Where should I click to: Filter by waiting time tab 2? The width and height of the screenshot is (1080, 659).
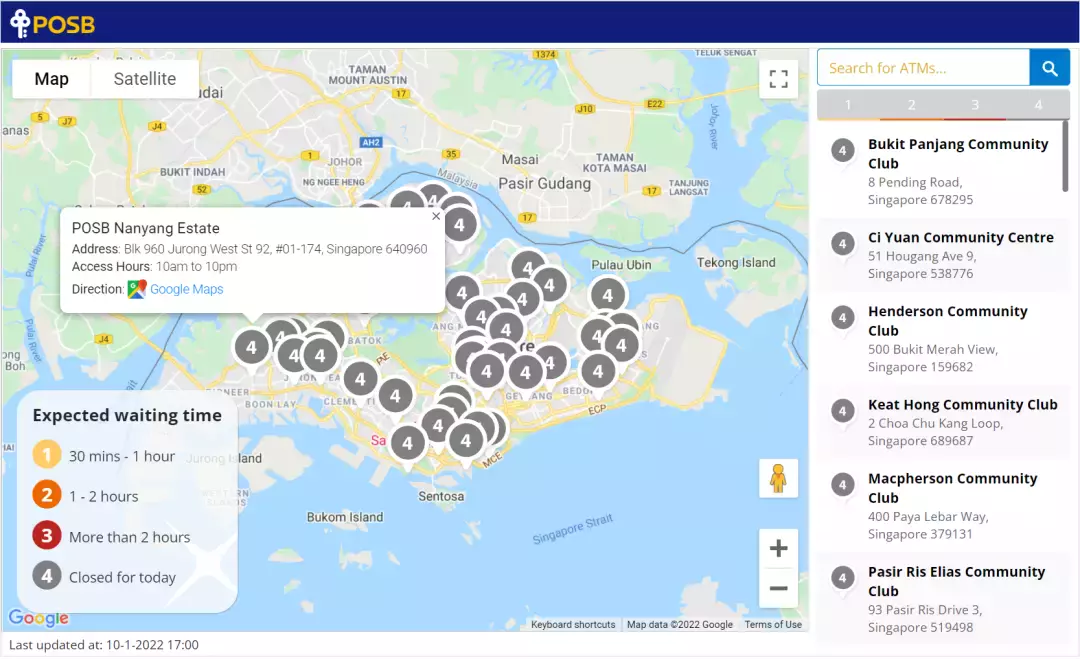pos(911,105)
